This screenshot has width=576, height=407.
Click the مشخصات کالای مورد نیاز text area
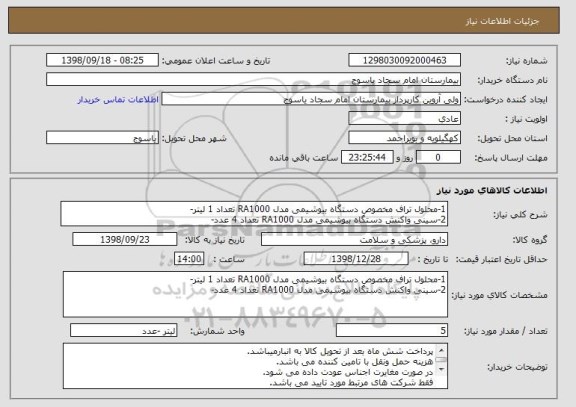[255, 294]
